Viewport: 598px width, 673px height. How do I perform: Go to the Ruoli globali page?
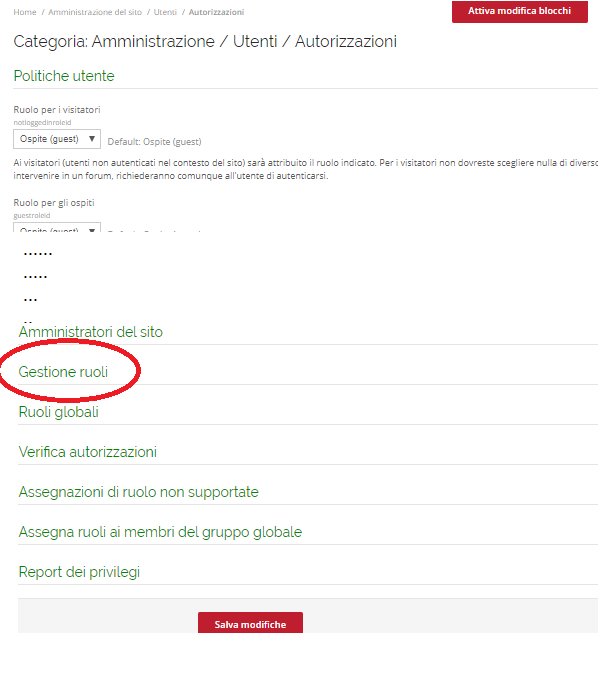click(58, 412)
